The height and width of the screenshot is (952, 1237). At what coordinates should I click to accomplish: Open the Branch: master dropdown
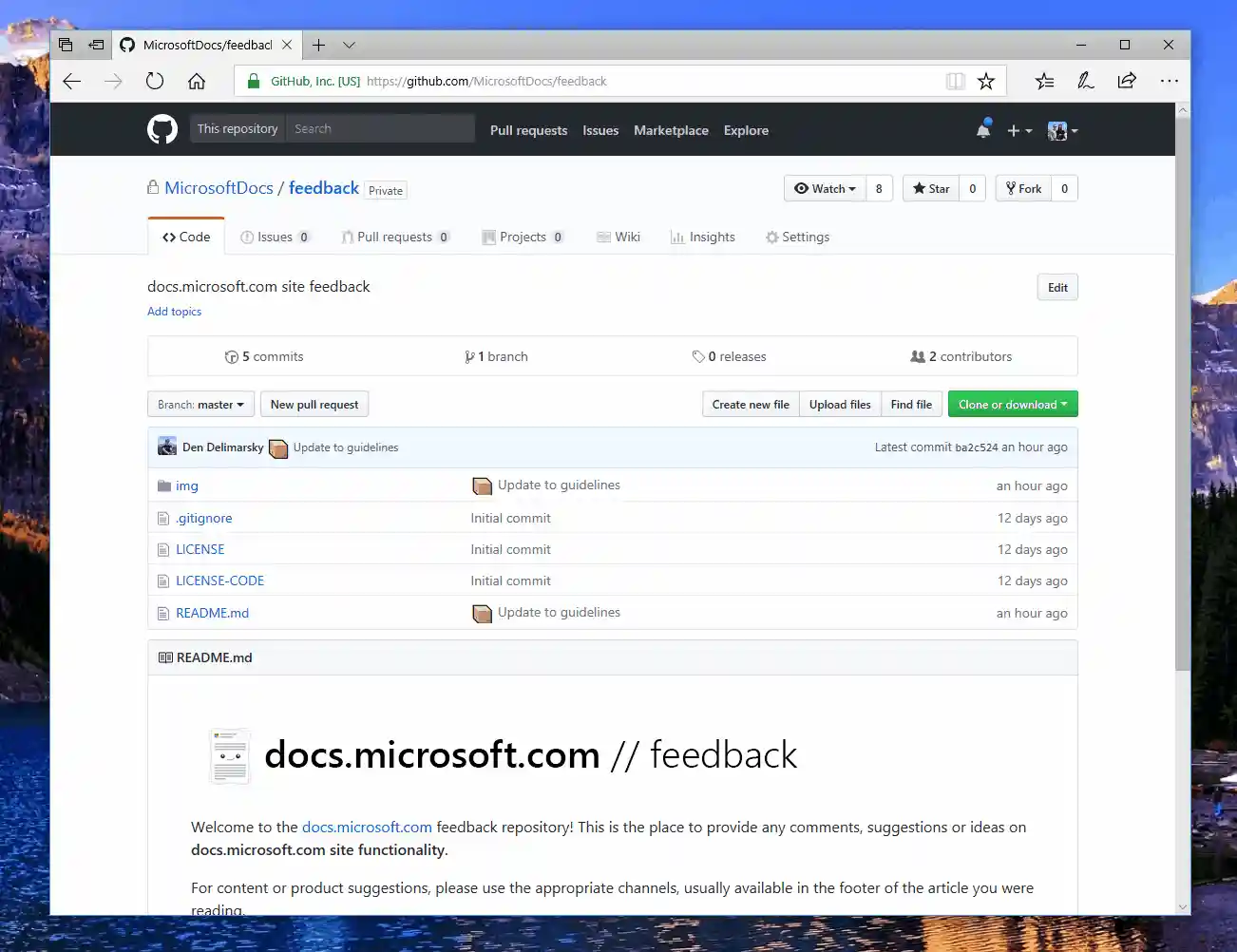click(x=200, y=404)
